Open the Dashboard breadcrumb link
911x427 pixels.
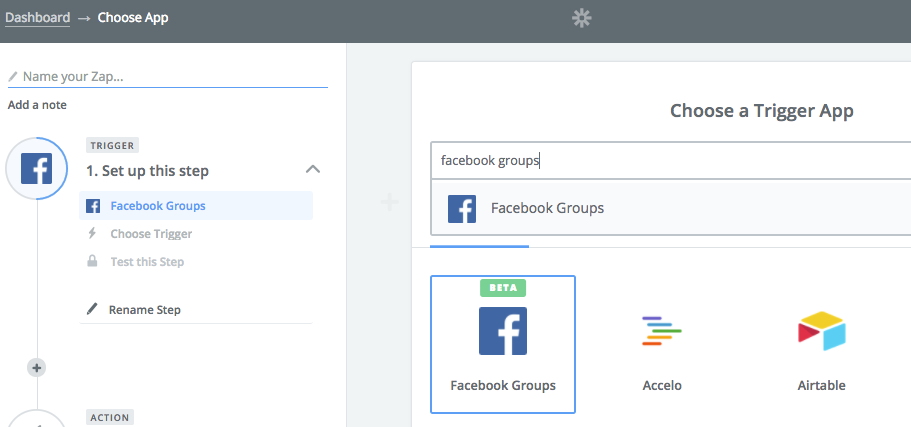click(x=38, y=17)
